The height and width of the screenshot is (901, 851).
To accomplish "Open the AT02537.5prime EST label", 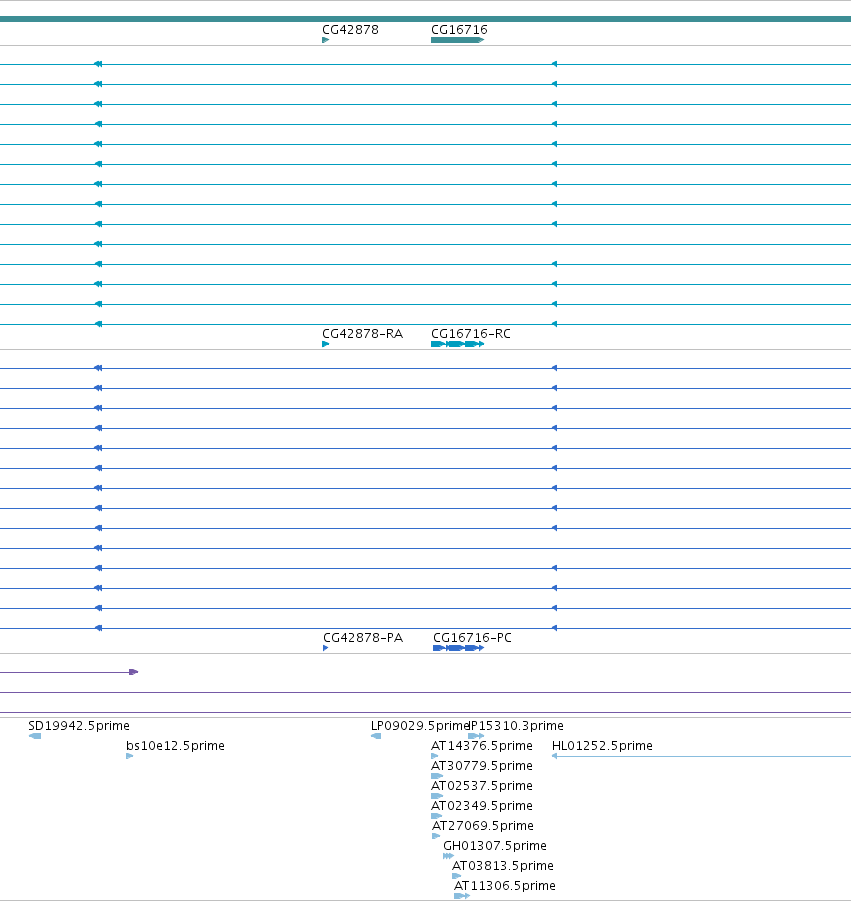I will pos(482,786).
